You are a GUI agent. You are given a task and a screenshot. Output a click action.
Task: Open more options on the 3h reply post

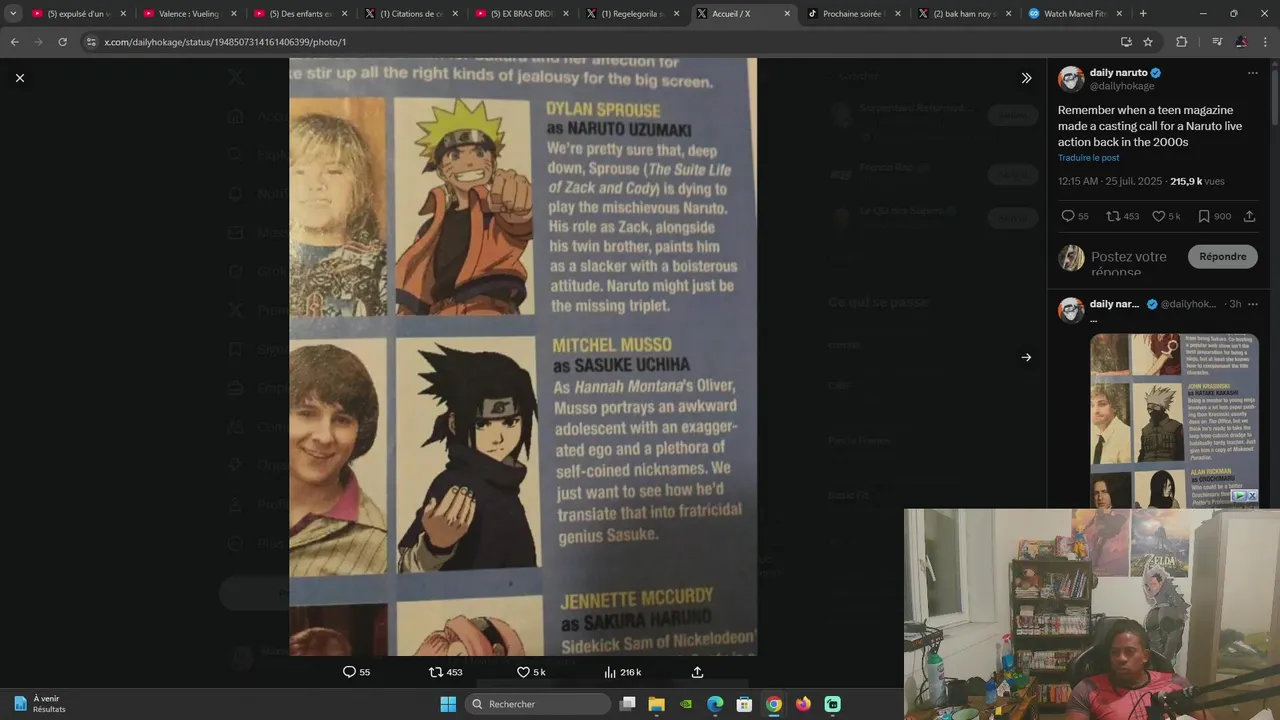1252,304
